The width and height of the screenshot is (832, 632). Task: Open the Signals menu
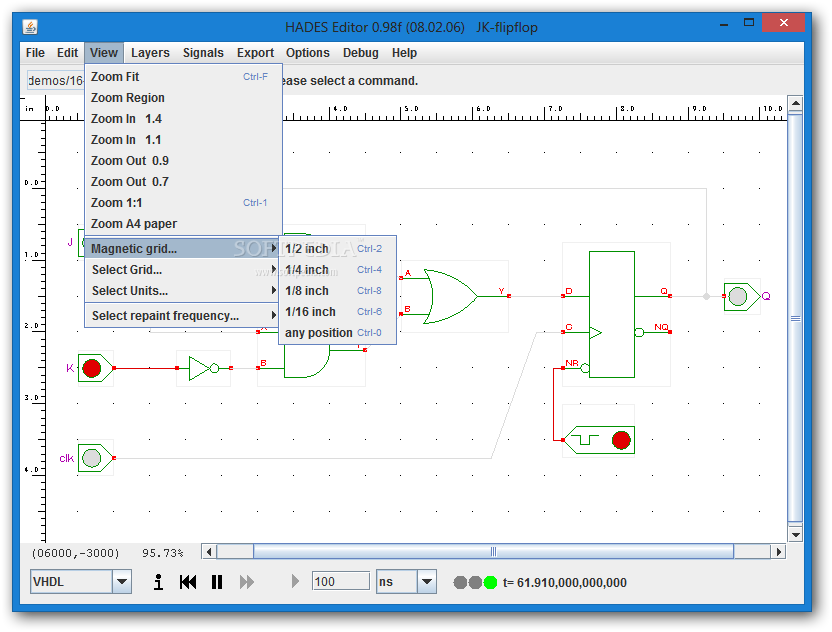point(203,53)
